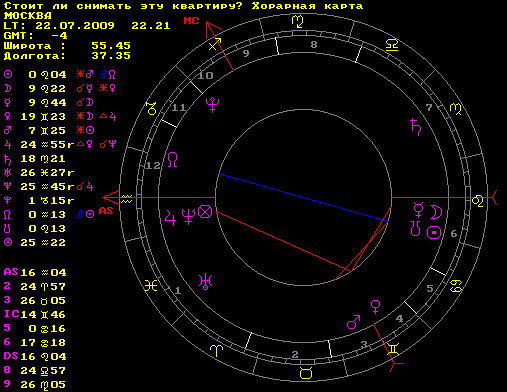Image resolution: width=507 pixels, height=392 pixels.
Task: Select the Mars glyph inside the wheel
Action: point(353,322)
